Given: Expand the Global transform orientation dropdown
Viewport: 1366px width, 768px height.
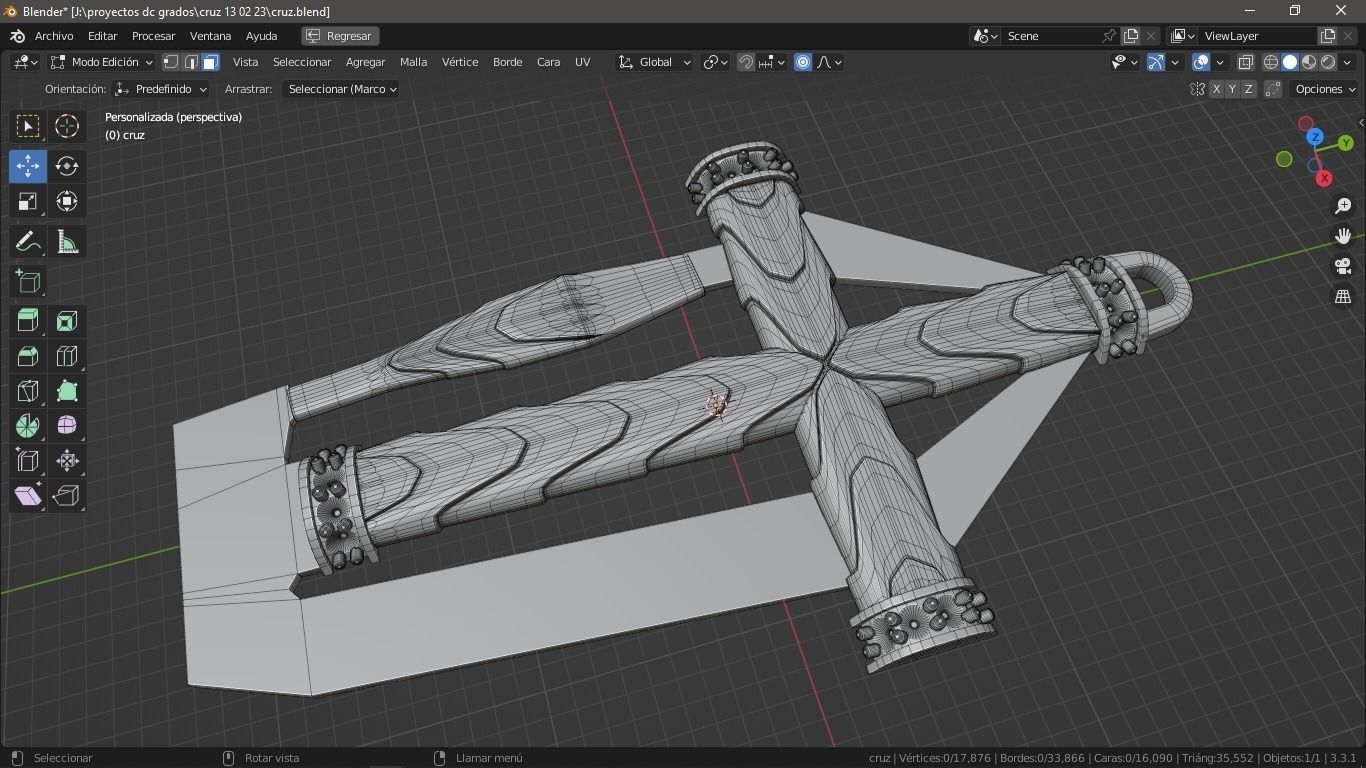Looking at the screenshot, I should coord(655,62).
